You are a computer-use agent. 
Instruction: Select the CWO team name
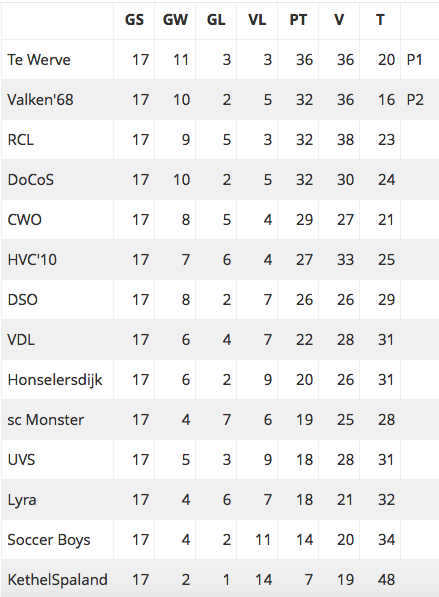(x=24, y=220)
